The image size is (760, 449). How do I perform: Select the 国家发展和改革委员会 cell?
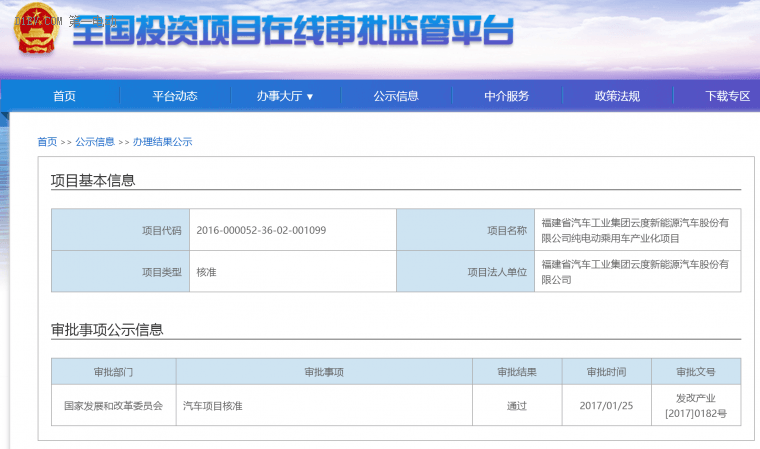[113, 406]
